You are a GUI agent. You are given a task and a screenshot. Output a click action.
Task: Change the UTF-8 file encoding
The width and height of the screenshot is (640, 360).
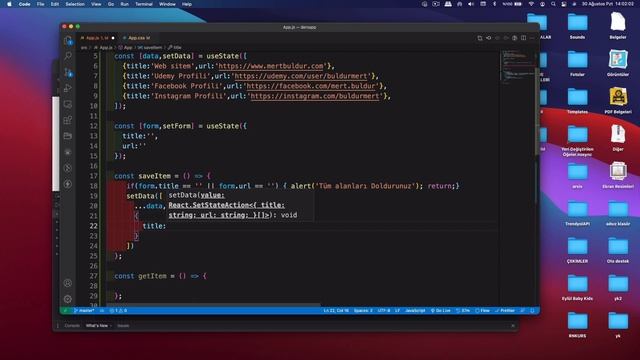(384, 311)
